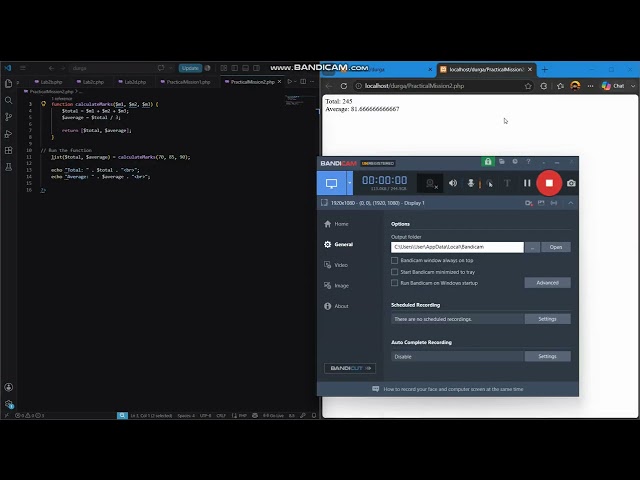The height and width of the screenshot is (480, 640).
Task: Toggle VS Code bottom panel layout
Action: click(245, 68)
